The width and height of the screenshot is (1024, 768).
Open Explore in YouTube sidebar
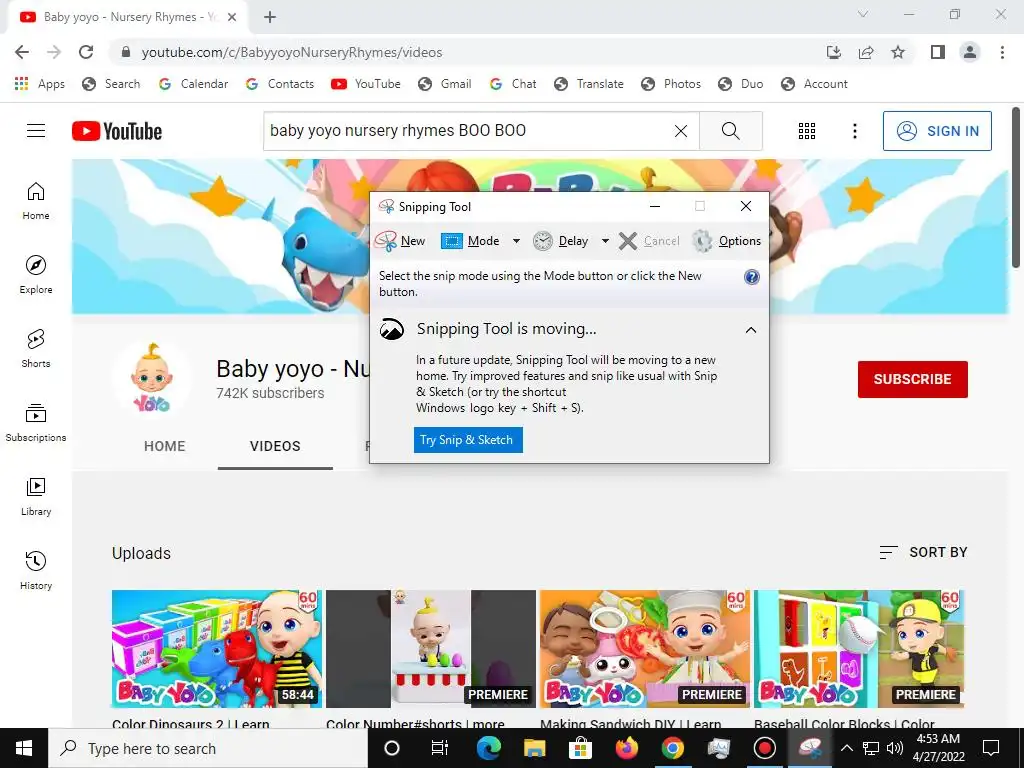pos(36,275)
